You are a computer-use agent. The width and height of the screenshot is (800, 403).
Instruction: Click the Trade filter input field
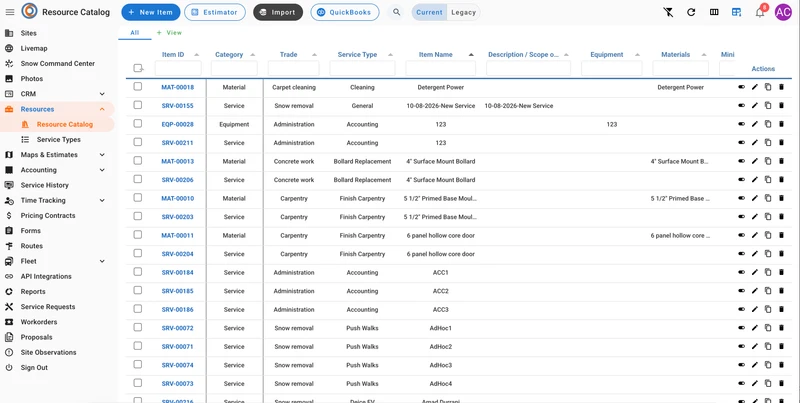pyautogui.click(x=293, y=68)
